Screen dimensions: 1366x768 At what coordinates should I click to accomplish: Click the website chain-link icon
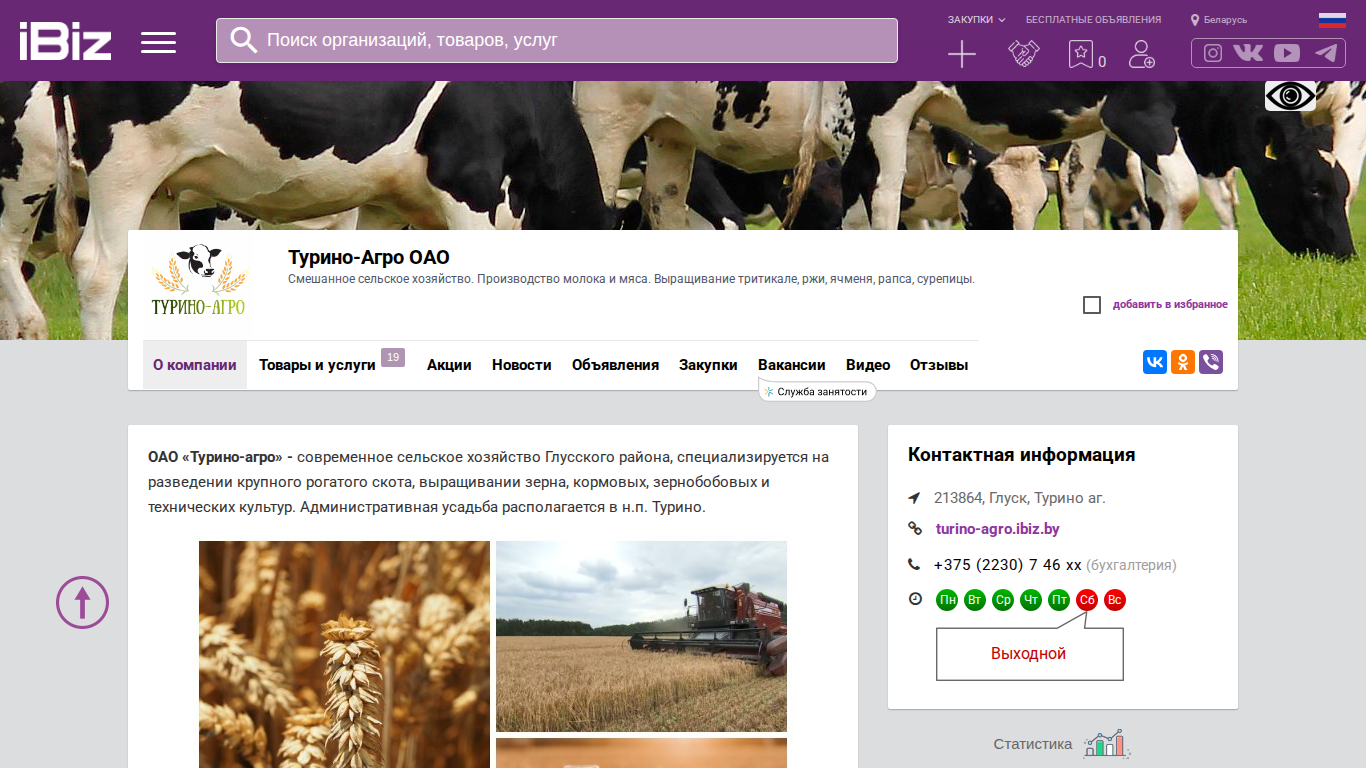pos(914,528)
